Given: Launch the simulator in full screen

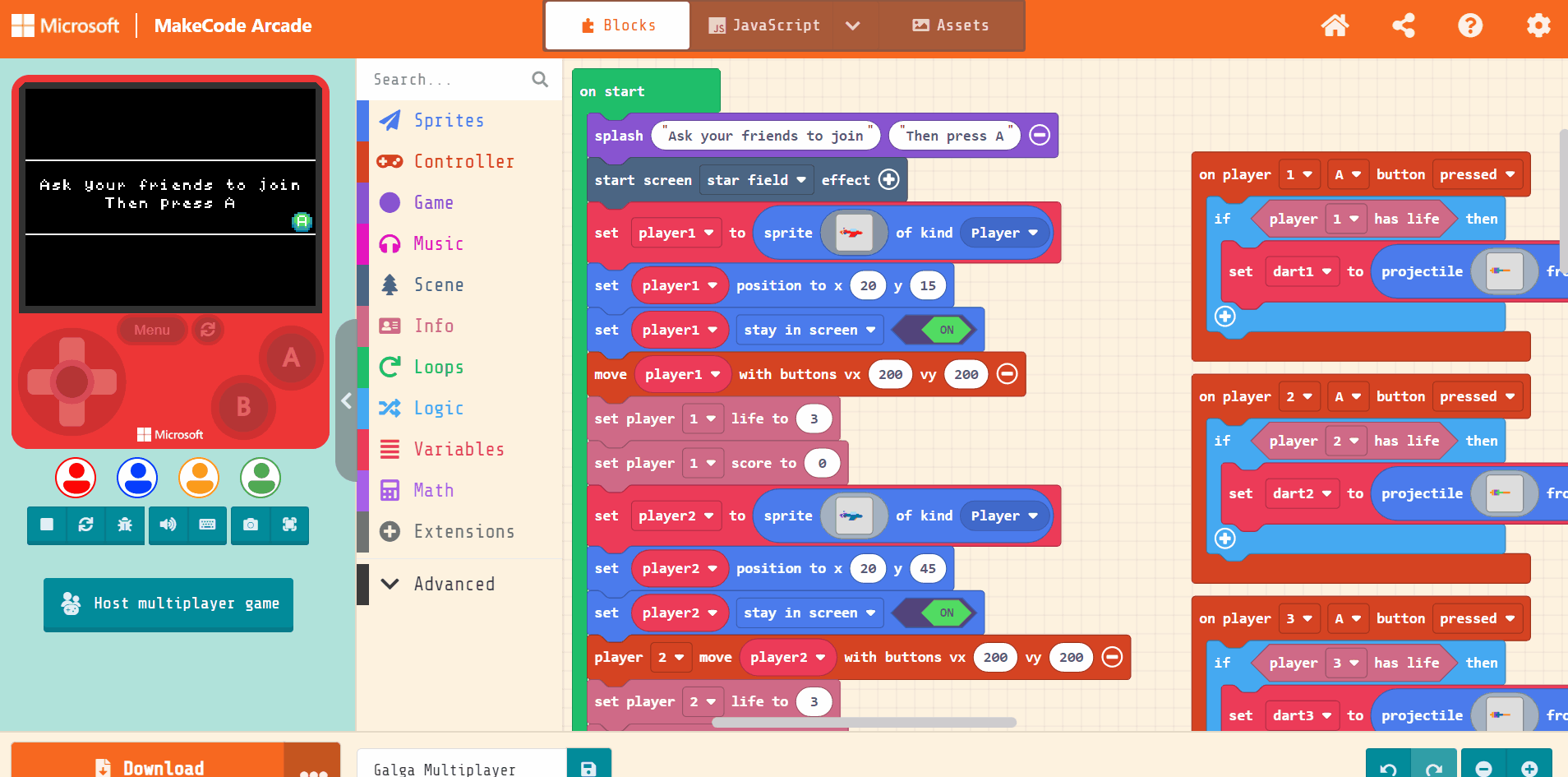Looking at the screenshot, I should 289,525.
